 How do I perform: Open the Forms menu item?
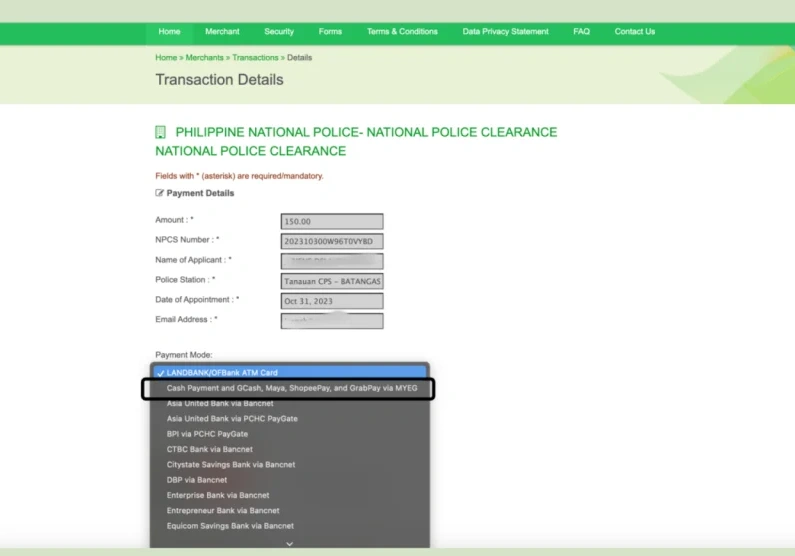330,31
